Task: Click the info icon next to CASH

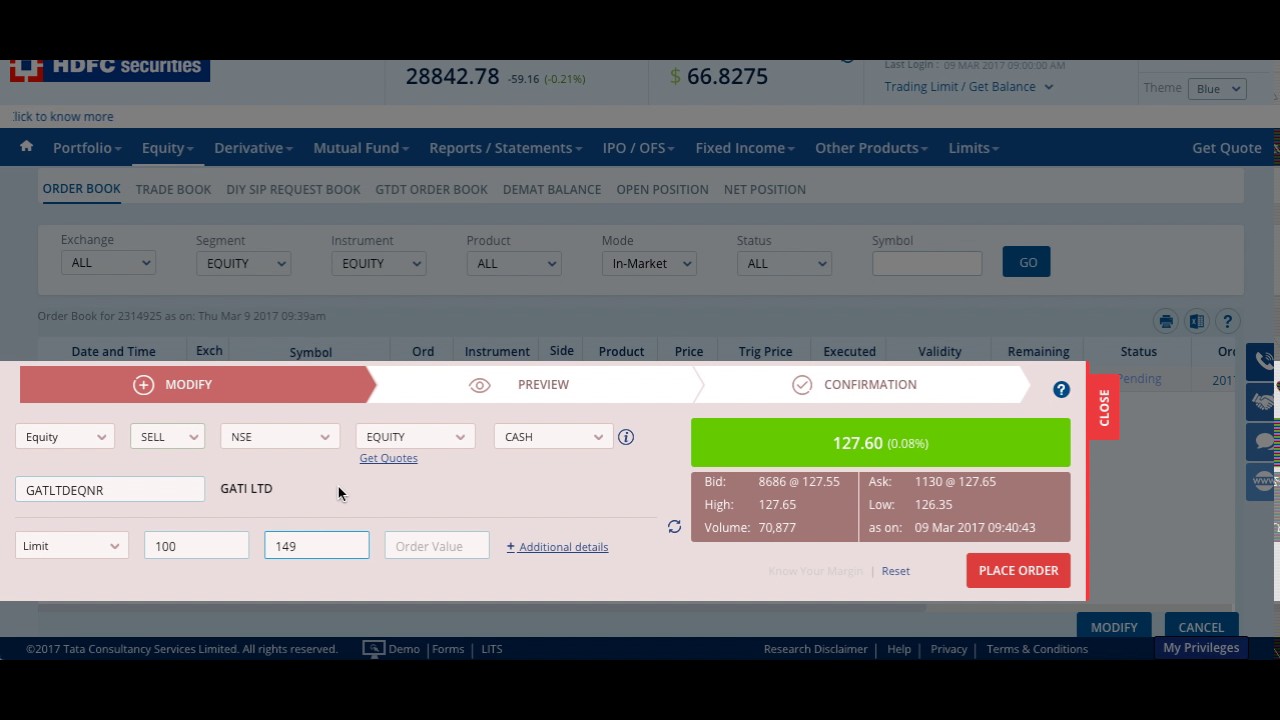Action: (x=626, y=437)
